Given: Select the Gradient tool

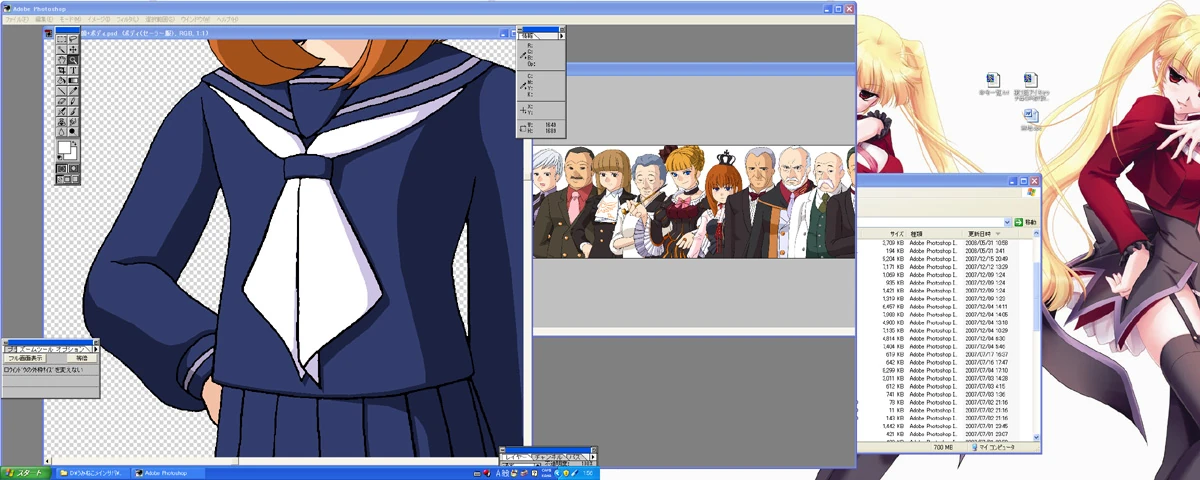Looking at the screenshot, I should (73, 79).
